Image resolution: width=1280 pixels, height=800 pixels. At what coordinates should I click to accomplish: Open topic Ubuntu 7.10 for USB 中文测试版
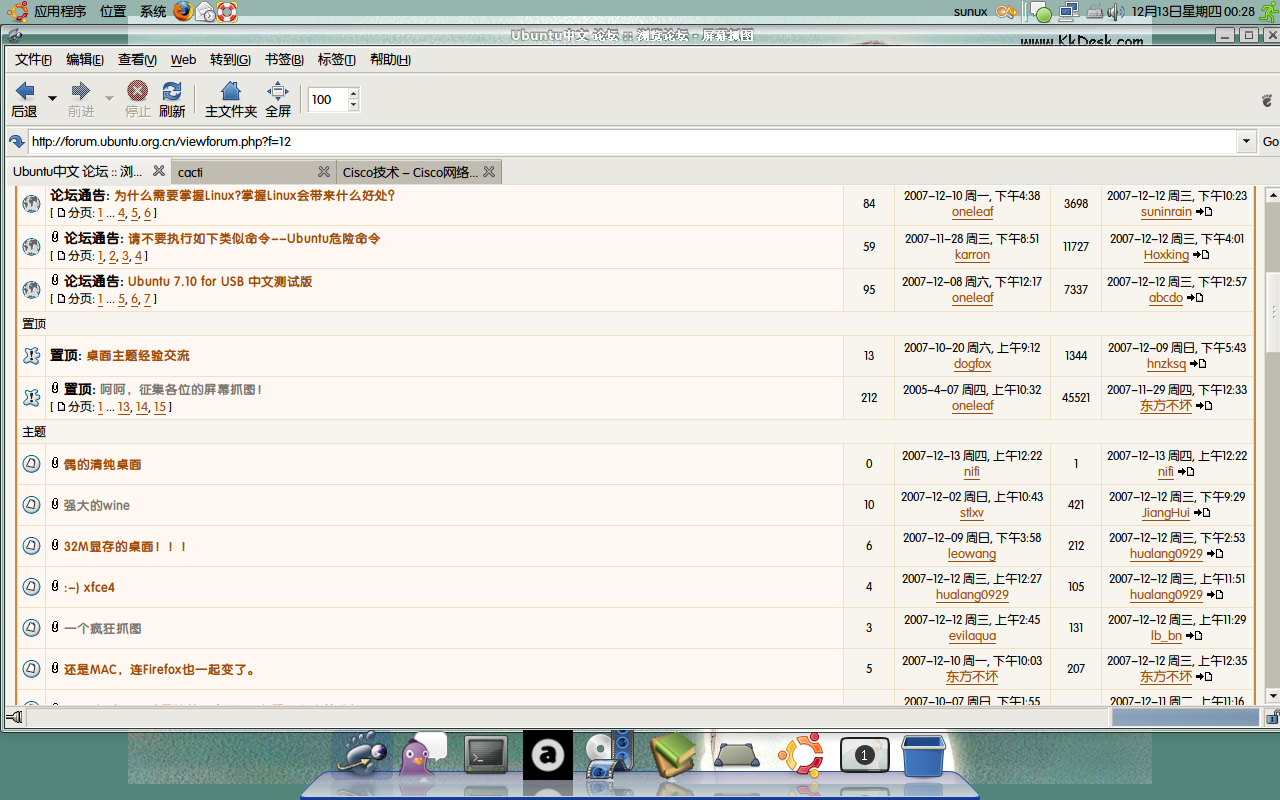pyautogui.click(x=220, y=281)
